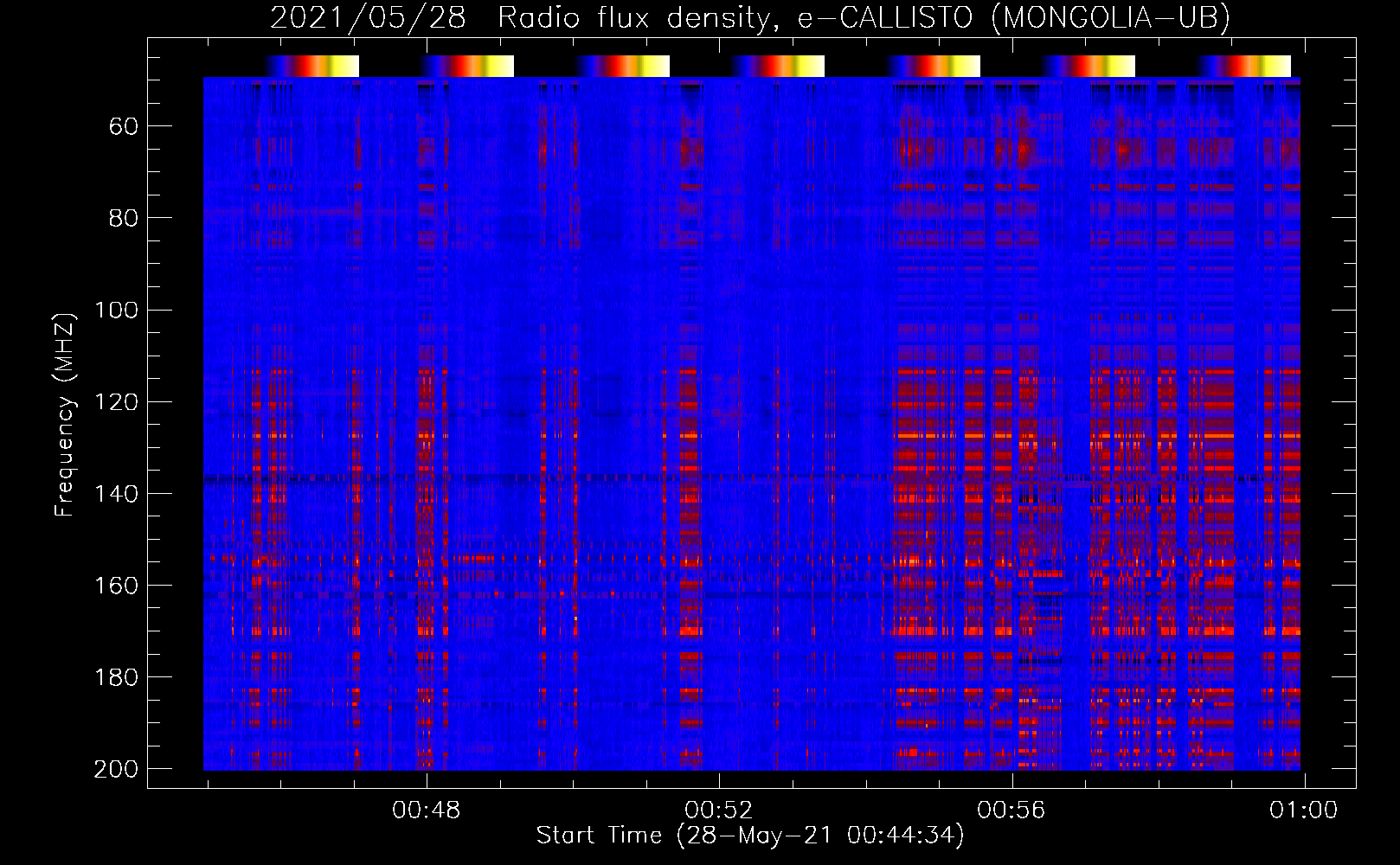Click the 00:48 time tick label
The image size is (1400, 865).
(x=427, y=811)
